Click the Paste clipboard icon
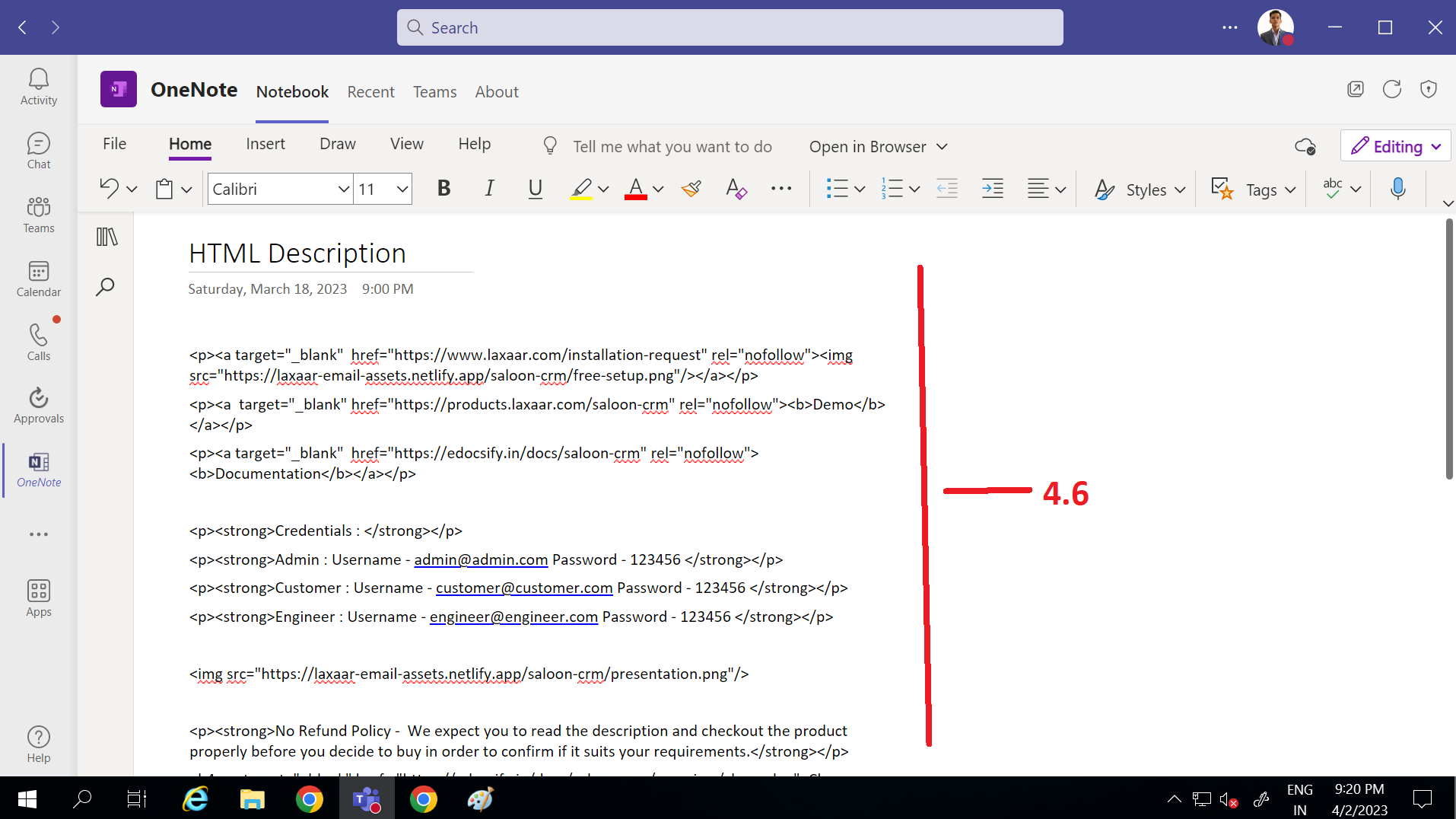The image size is (1456, 819). pyautogui.click(x=164, y=189)
